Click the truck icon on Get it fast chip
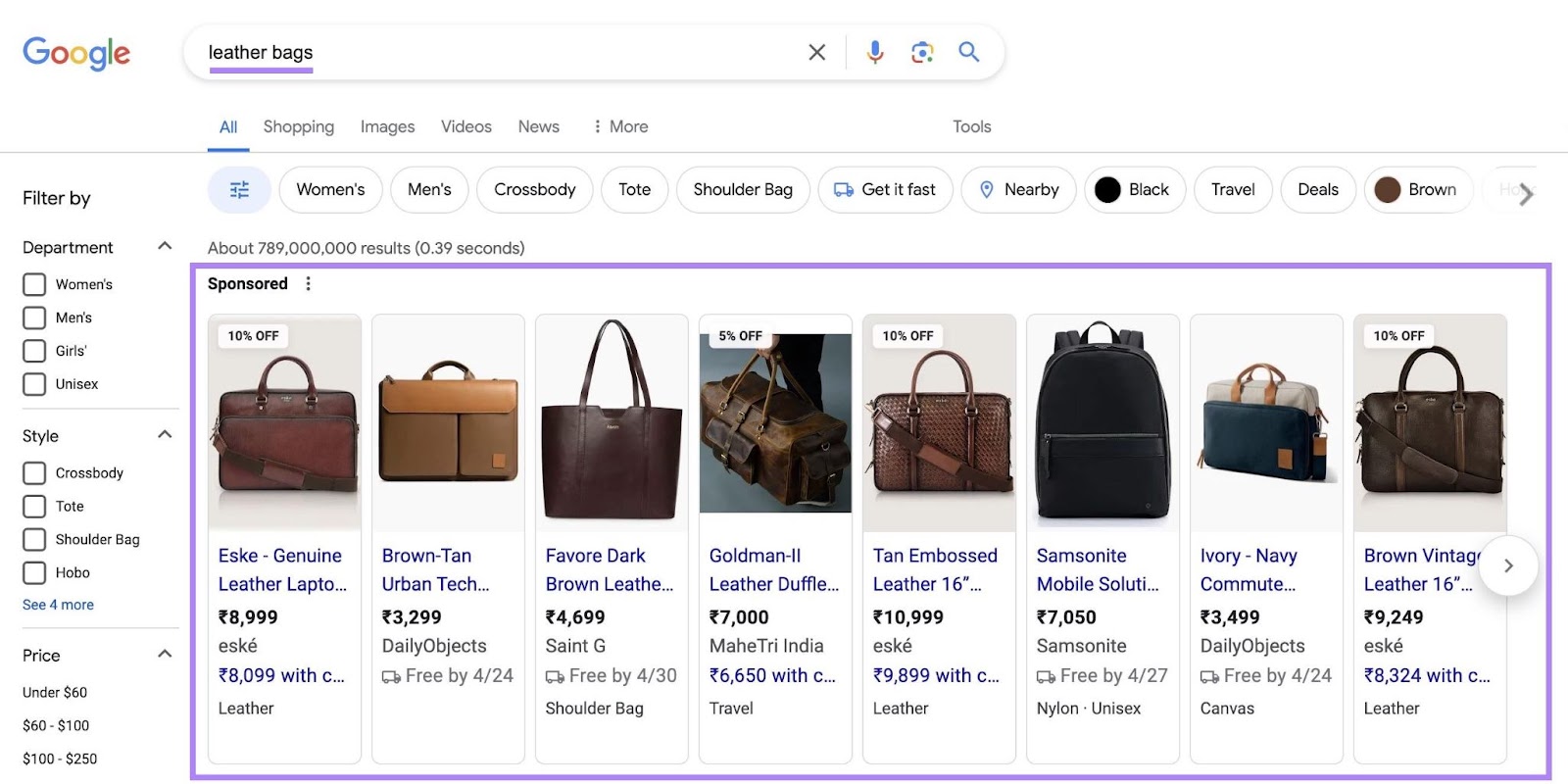 tap(844, 190)
